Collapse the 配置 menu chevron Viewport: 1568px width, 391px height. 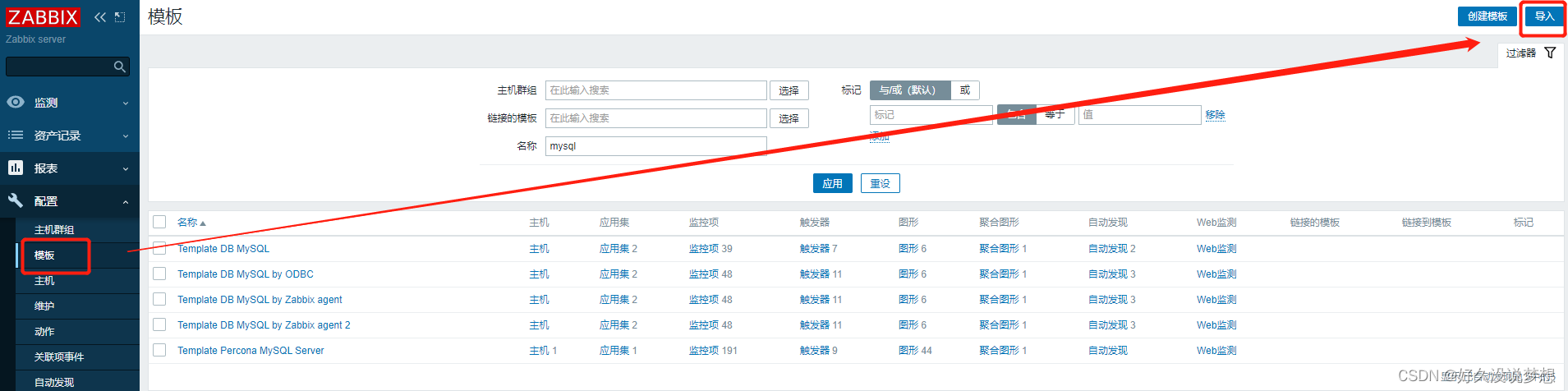coord(126,201)
